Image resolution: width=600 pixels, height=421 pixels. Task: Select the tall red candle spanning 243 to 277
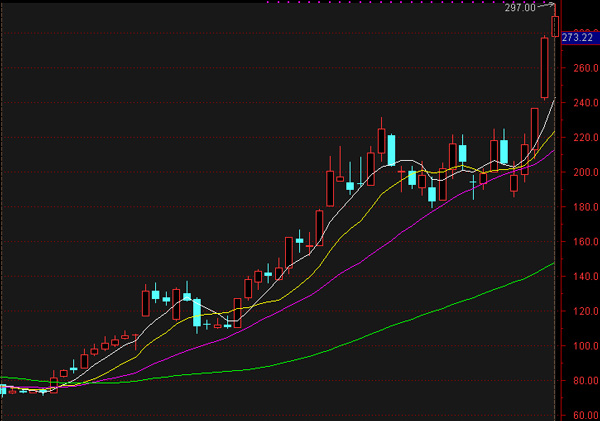(545, 68)
